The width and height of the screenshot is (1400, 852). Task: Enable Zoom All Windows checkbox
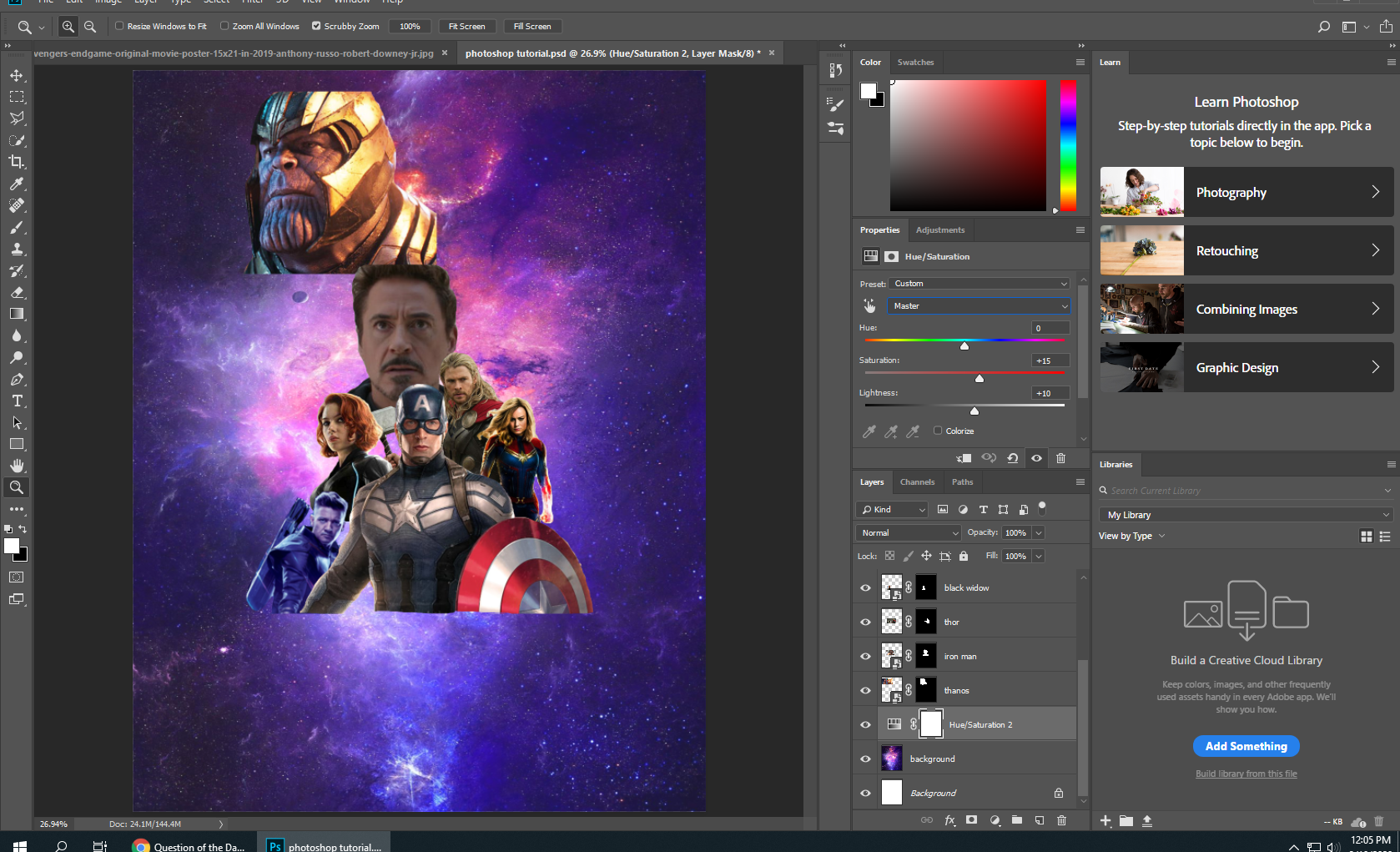[x=224, y=26]
